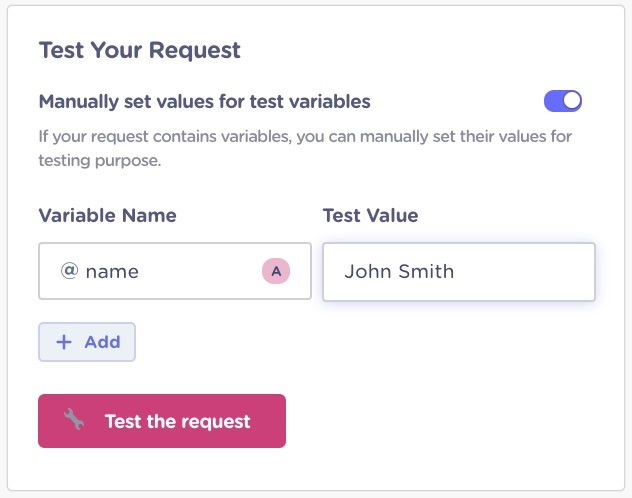632x498 pixels.
Task: Open the name variable selector field
Action: point(175,271)
